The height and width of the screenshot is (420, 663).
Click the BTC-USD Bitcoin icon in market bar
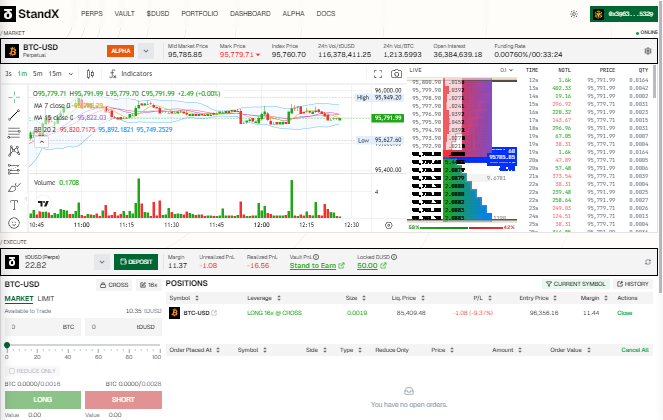(12, 51)
